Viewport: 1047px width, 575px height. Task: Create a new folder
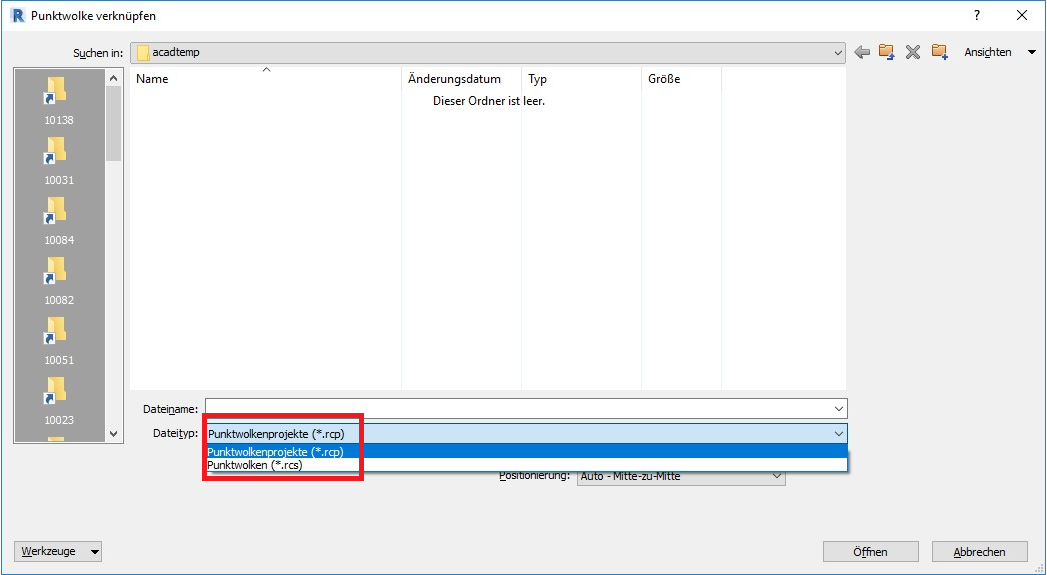tap(939, 52)
